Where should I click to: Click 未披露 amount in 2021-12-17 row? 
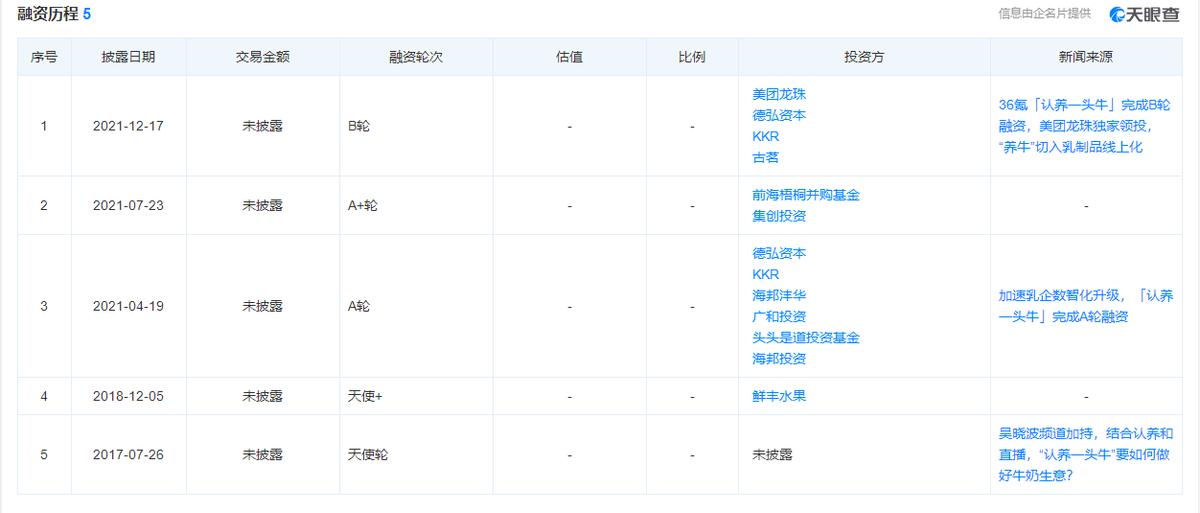[x=262, y=126]
